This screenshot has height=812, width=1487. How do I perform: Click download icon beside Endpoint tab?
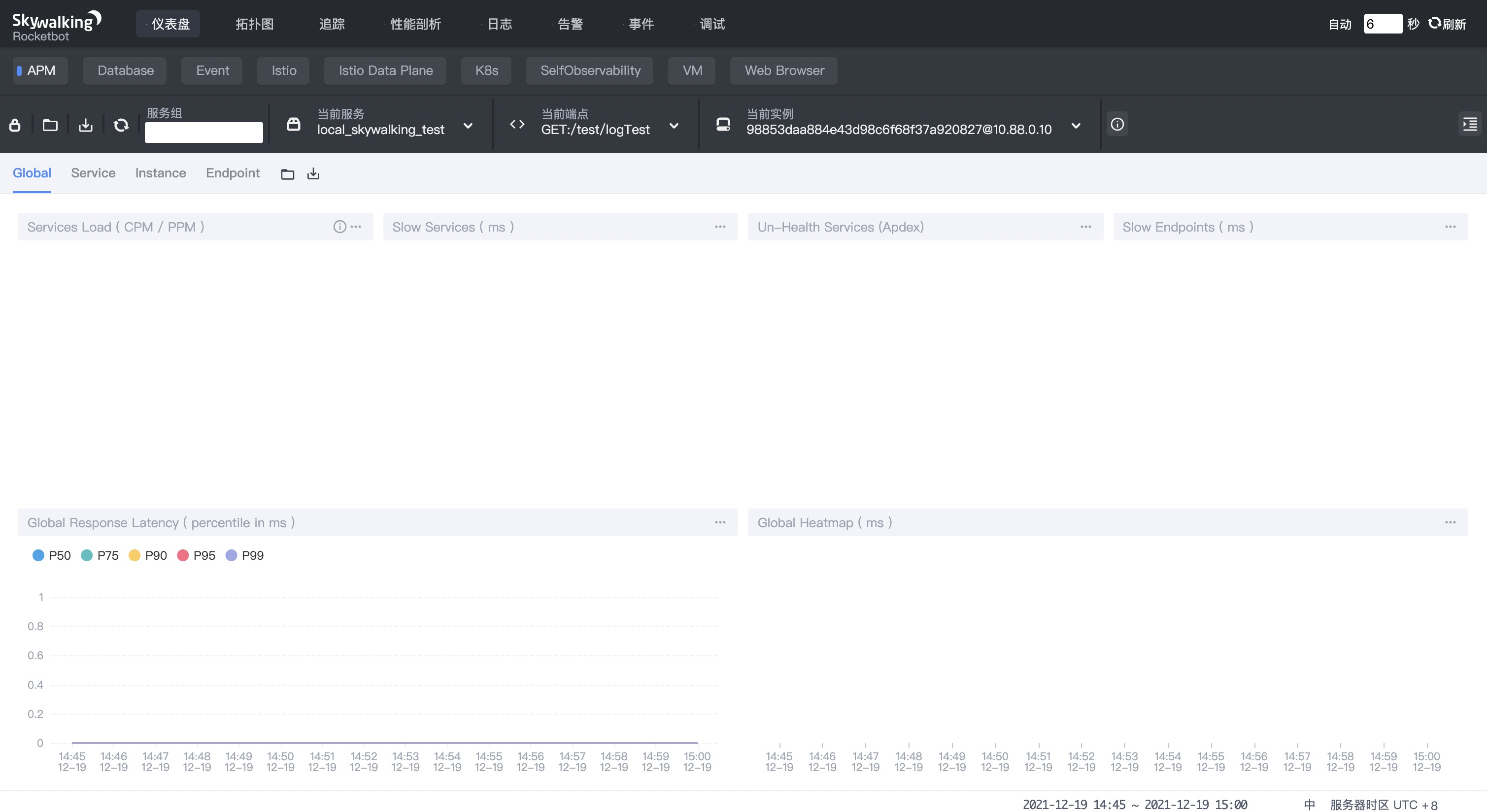click(x=313, y=174)
